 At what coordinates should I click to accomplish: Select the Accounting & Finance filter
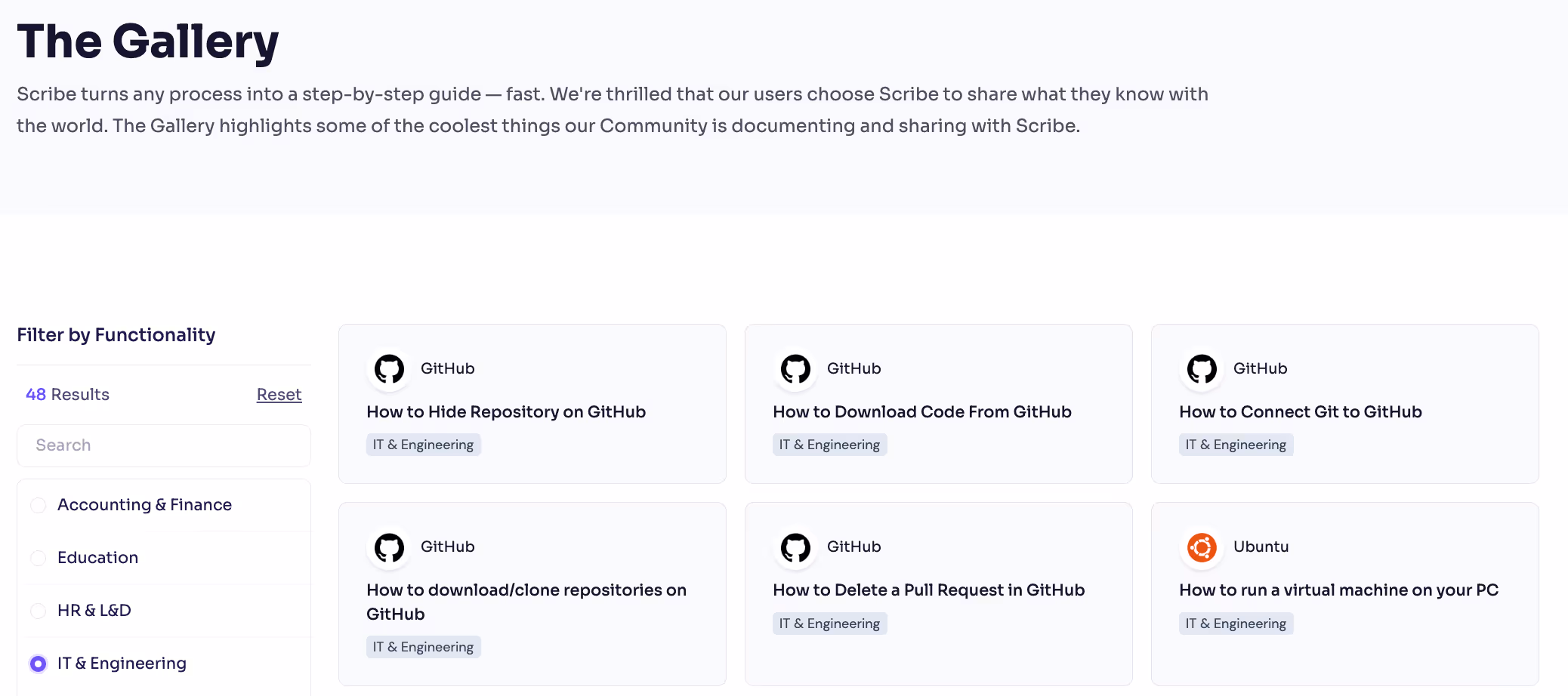[39, 505]
